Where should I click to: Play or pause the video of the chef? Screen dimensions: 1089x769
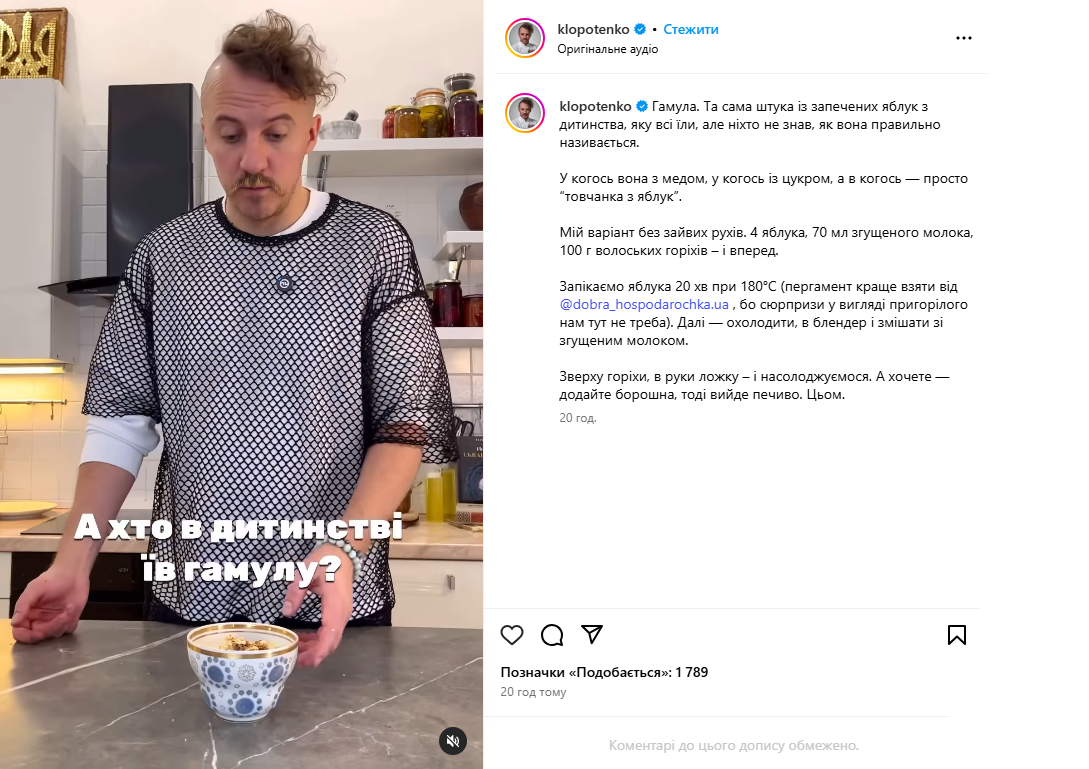242,384
